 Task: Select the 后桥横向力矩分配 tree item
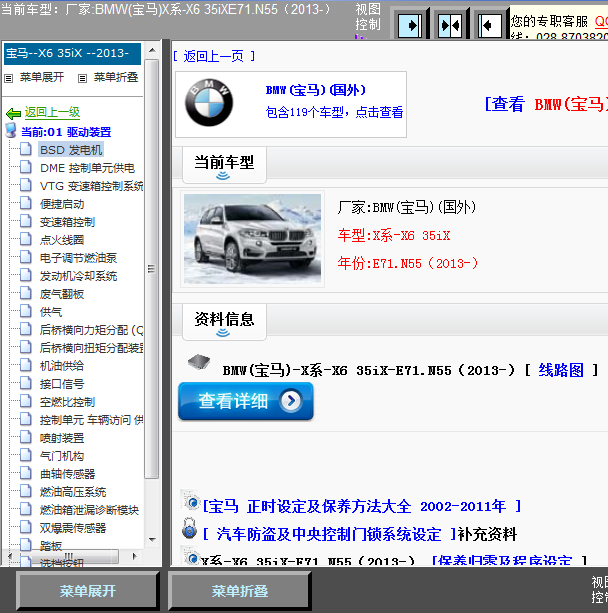coord(91,330)
